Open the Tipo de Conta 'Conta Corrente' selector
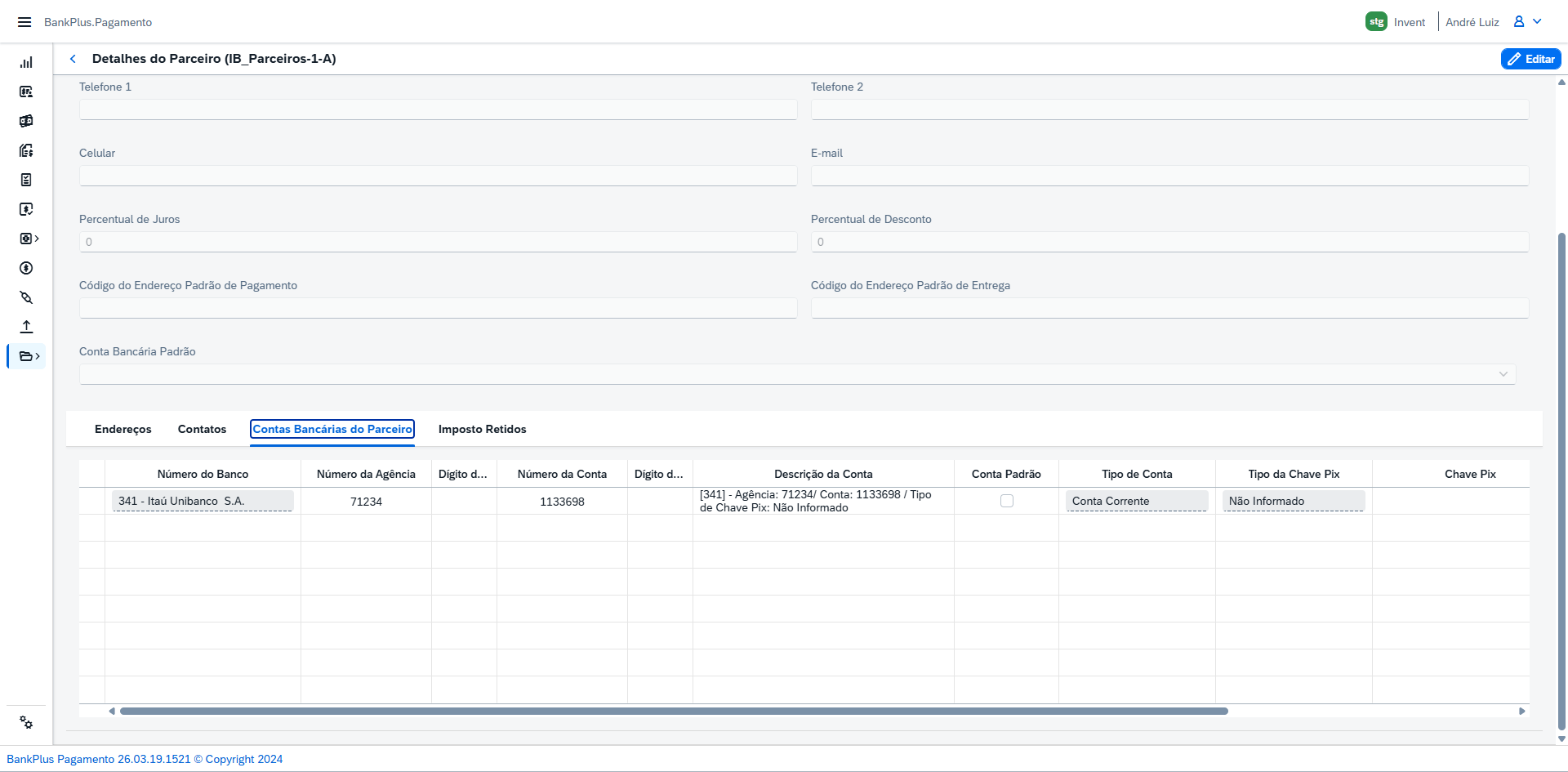The image size is (1568, 772). [x=1137, y=501]
